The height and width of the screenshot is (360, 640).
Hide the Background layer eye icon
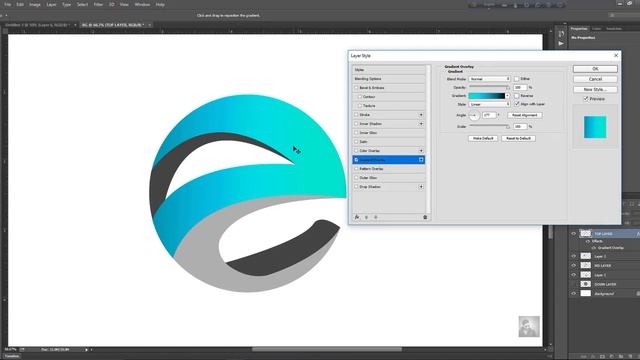click(573, 293)
